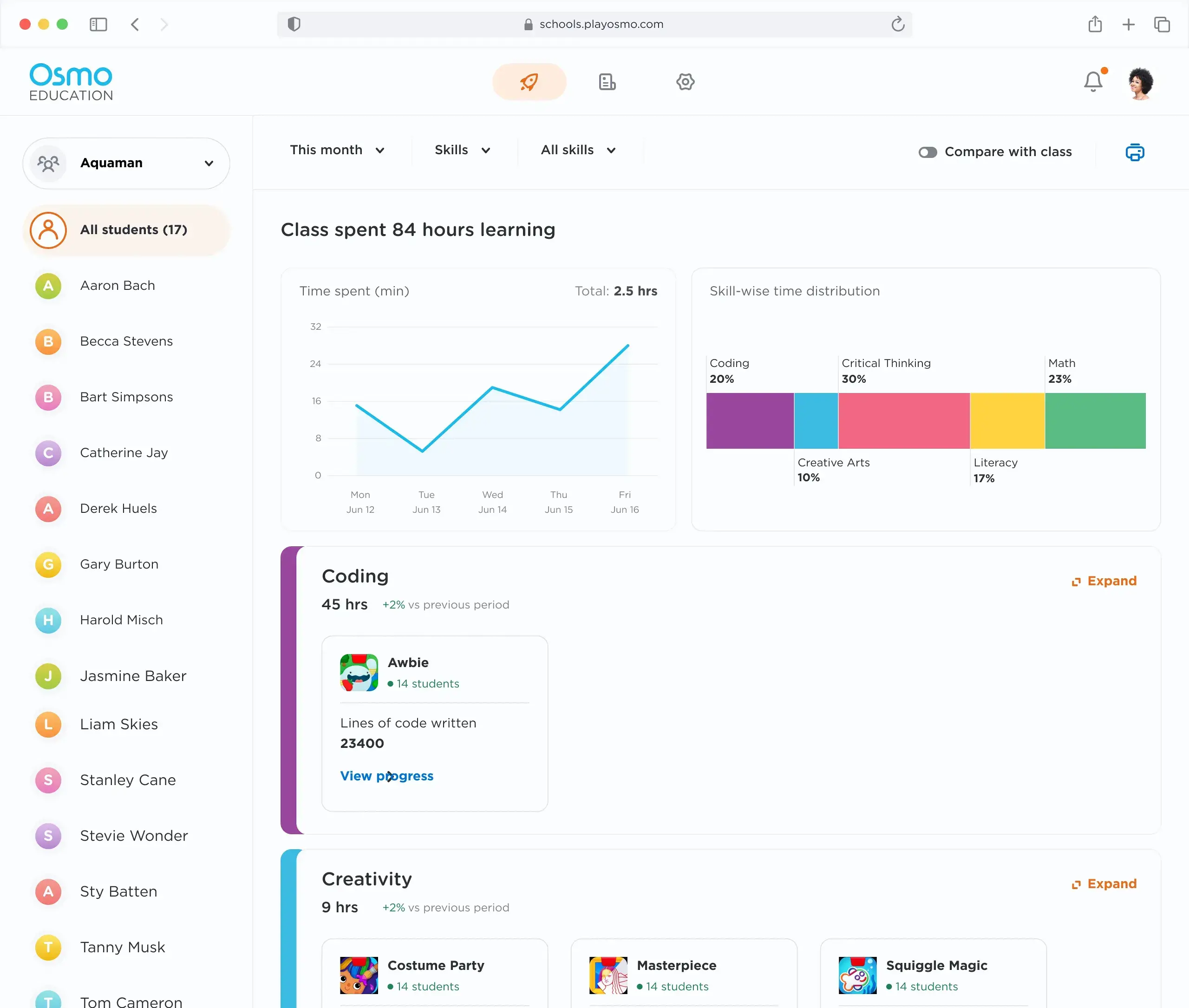Viewport: 1189px width, 1008px height.
Task: Click the Tue Jun 13 chart low point
Action: (423, 451)
